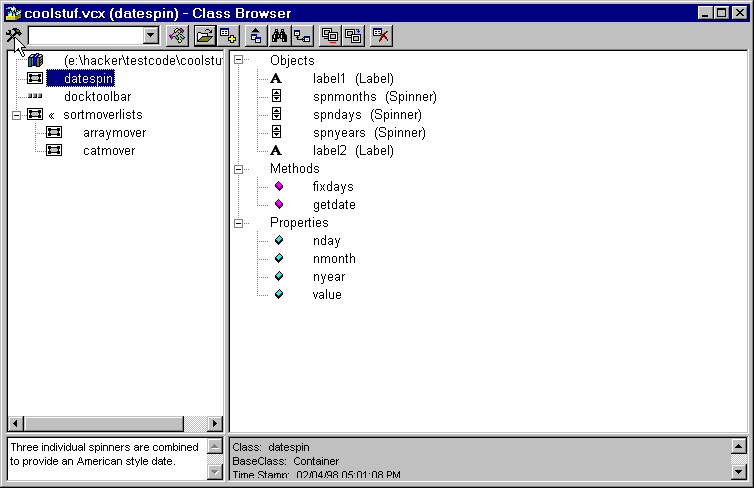Screen dimensions: 754x488
Task: Collapse the sortmoverlists tree node
Action: [x=16, y=115]
